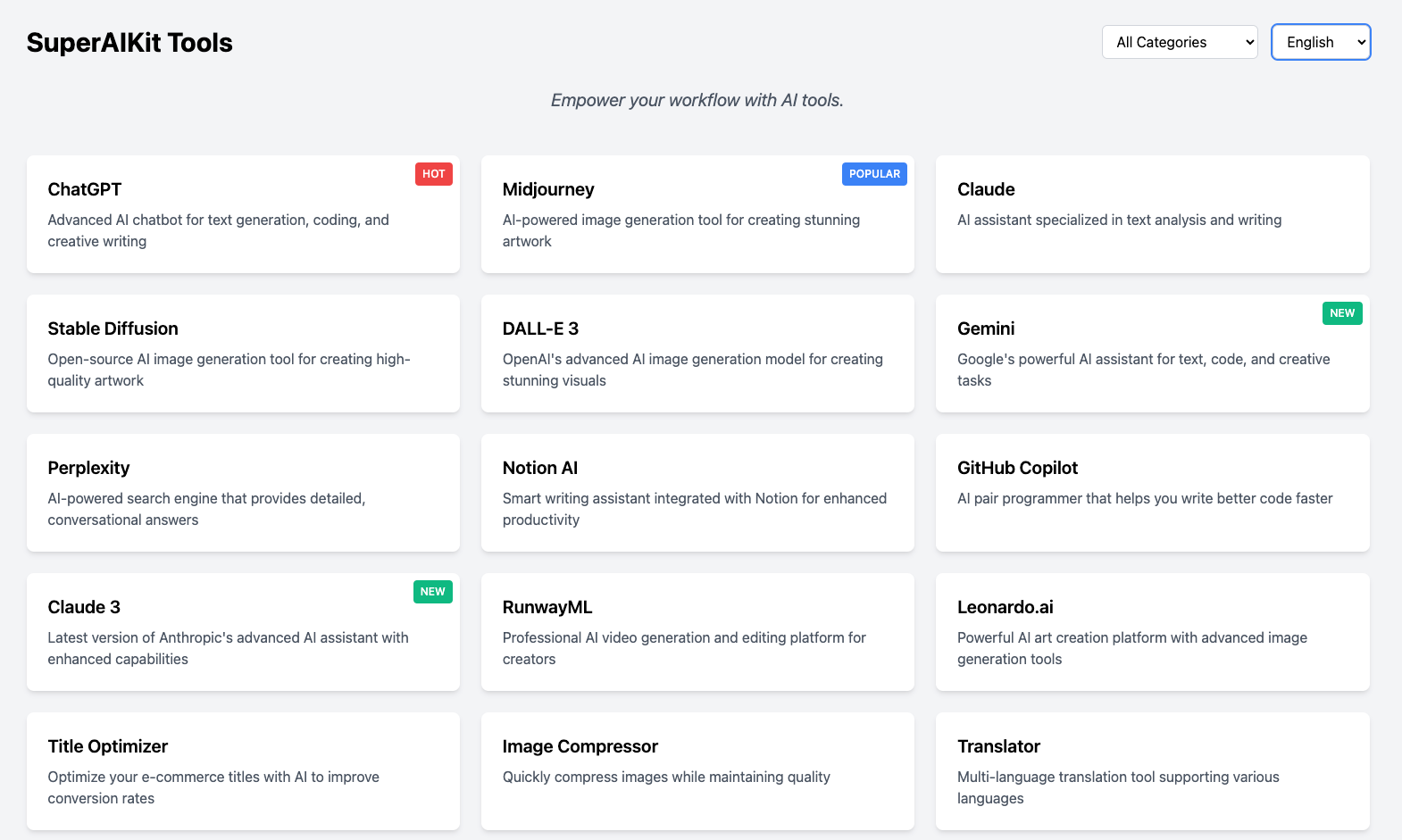
Task: Click 'AI-powered image generation tool' description
Action: click(x=681, y=230)
